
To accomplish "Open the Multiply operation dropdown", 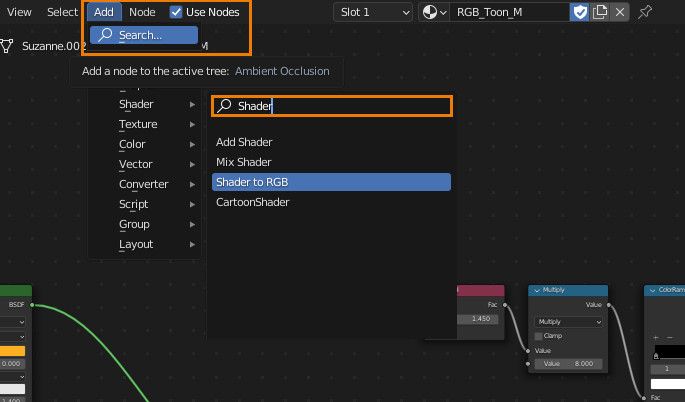I will click(x=568, y=322).
